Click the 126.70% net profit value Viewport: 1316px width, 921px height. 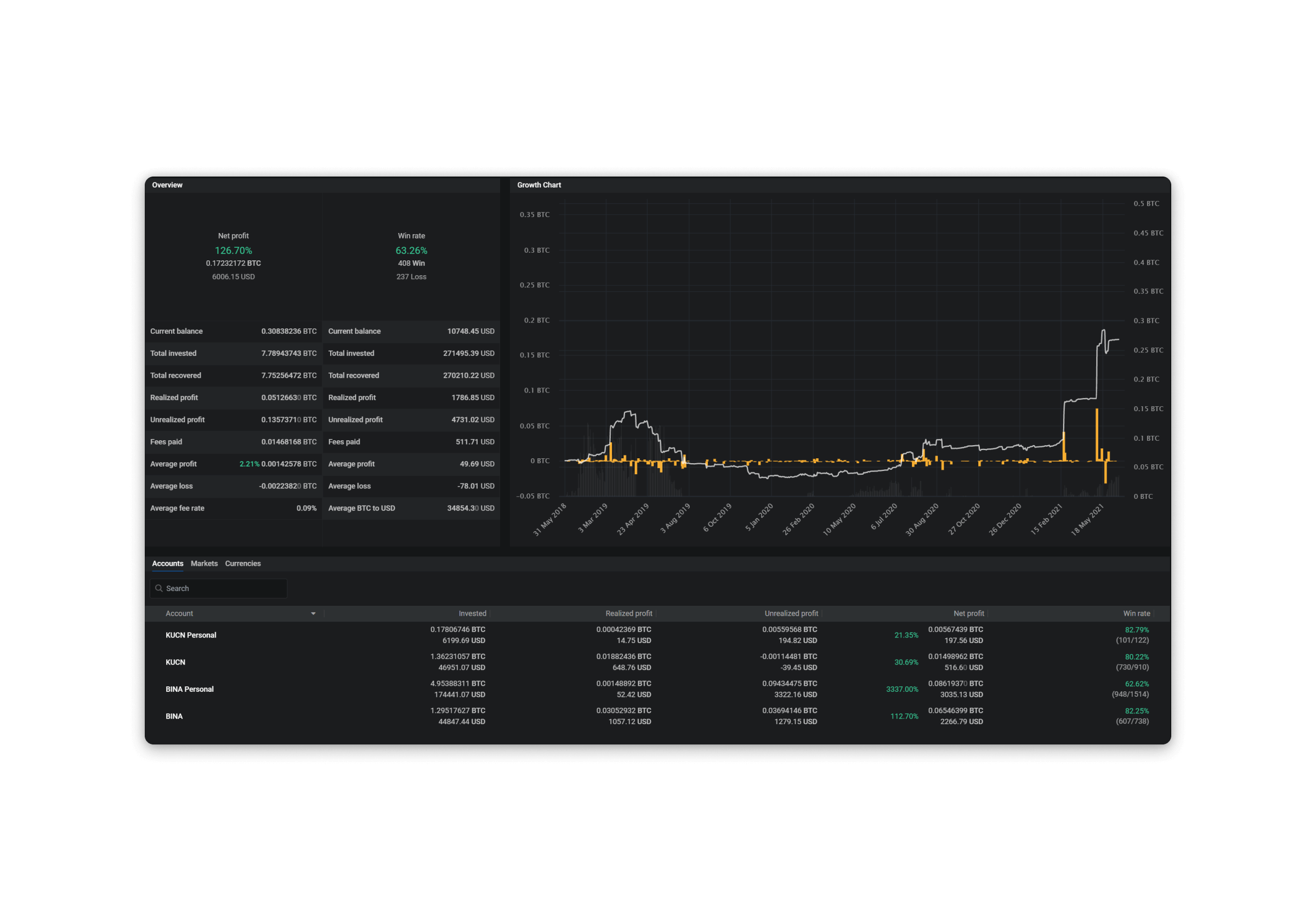(233, 251)
